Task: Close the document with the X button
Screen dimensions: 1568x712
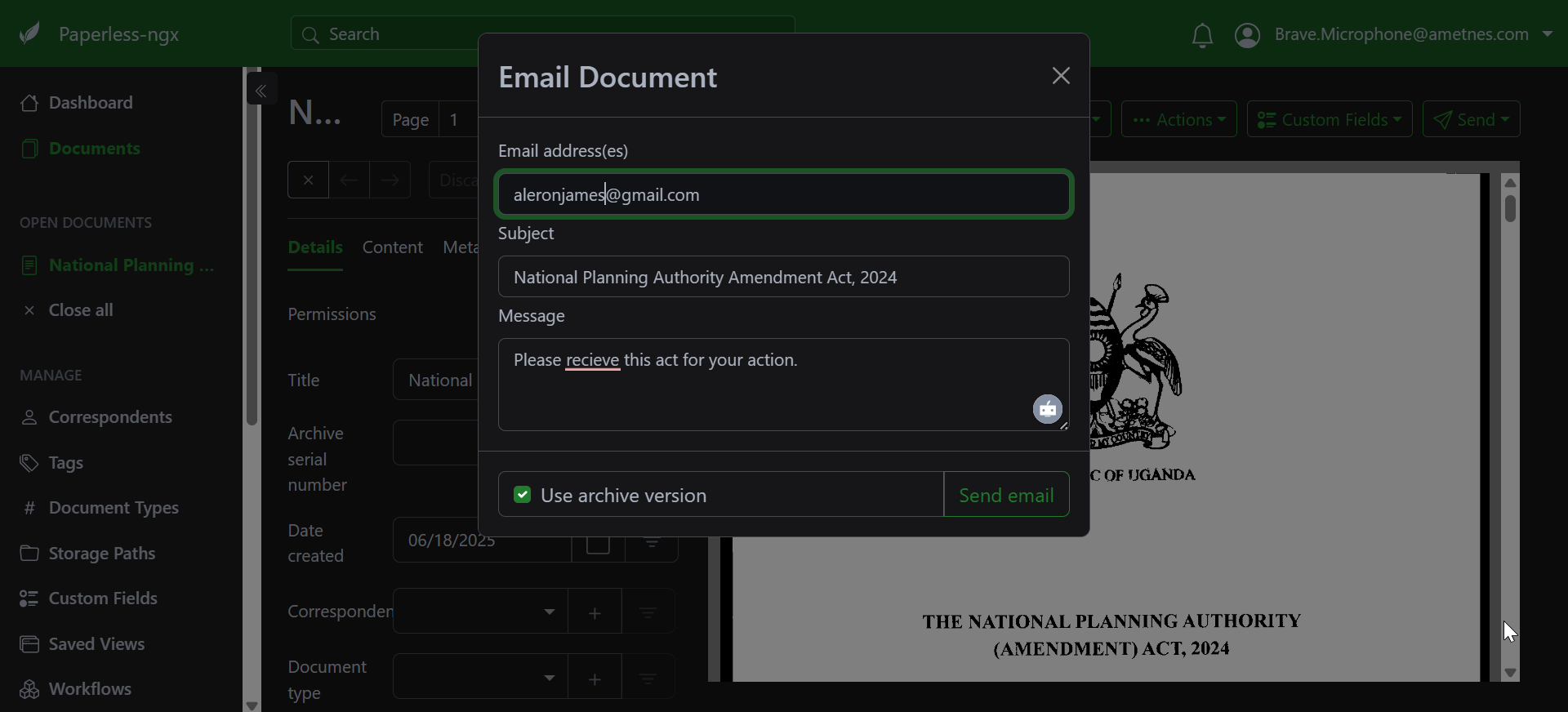Action: pos(308,180)
